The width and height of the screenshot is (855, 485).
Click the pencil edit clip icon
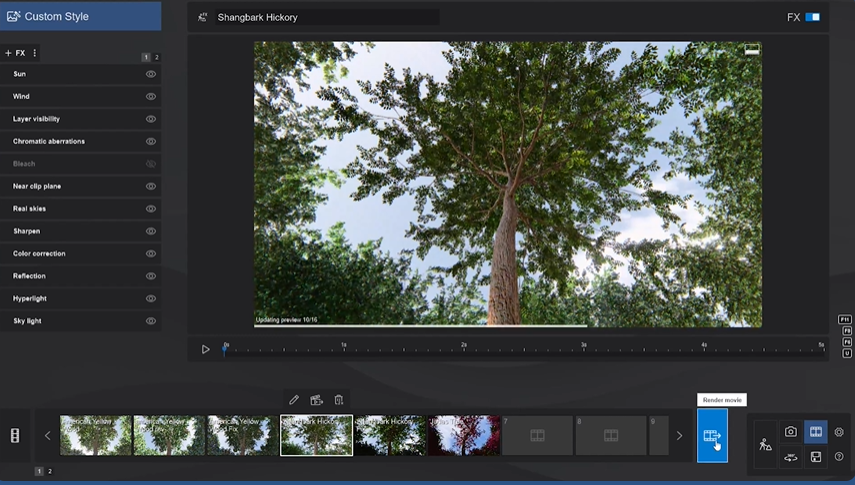coord(294,400)
